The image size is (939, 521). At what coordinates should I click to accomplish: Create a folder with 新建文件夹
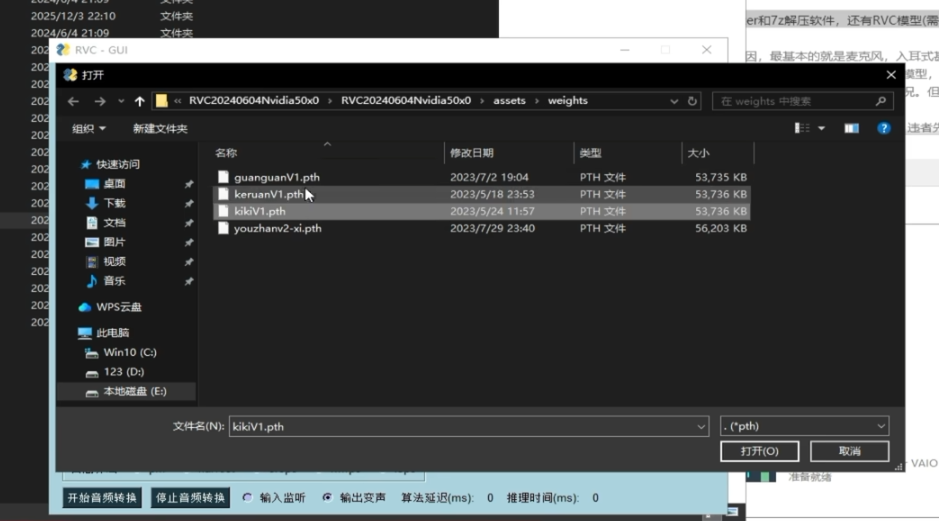(160, 129)
